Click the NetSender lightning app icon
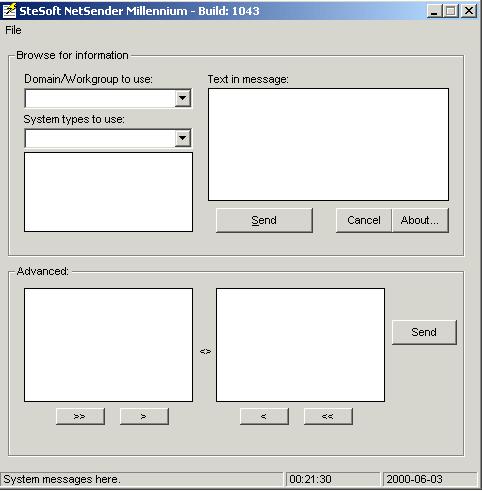Viewport: 482px width, 491px height. click(x=9, y=10)
